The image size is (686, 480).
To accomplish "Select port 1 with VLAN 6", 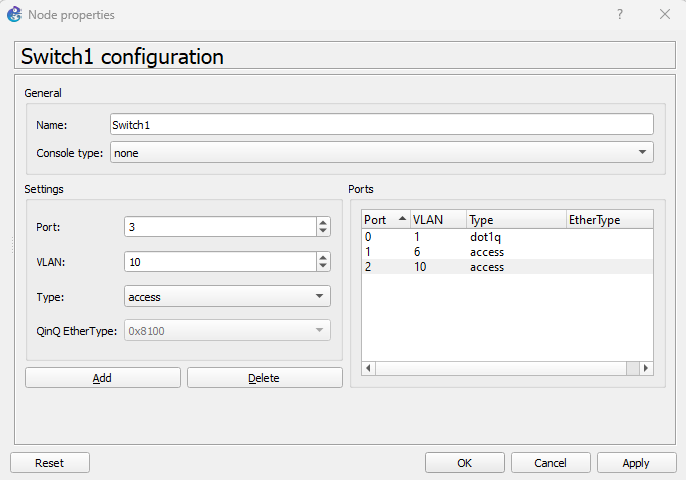I will click(x=440, y=252).
